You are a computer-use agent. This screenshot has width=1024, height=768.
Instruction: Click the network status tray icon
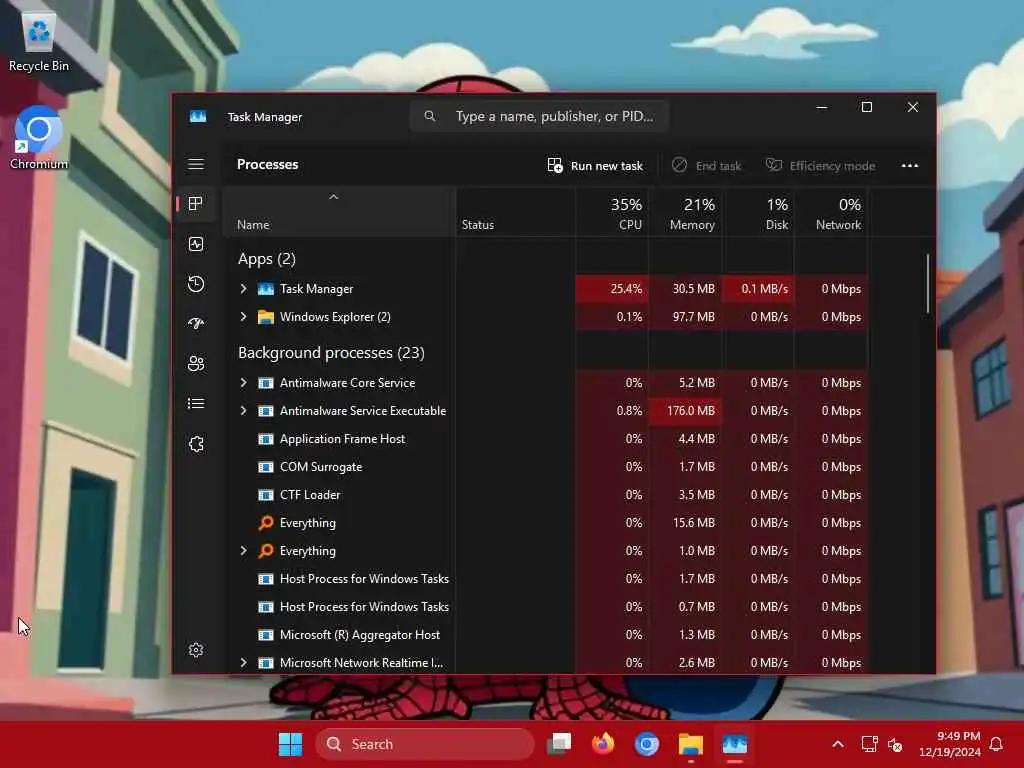[869, 744]
